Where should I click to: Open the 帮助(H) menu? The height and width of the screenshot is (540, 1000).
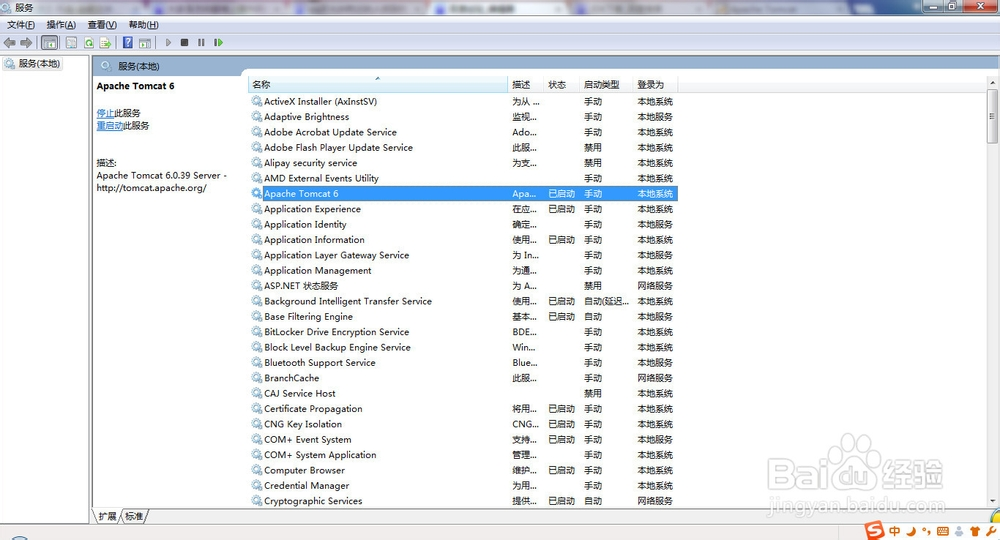pos(143,25)
